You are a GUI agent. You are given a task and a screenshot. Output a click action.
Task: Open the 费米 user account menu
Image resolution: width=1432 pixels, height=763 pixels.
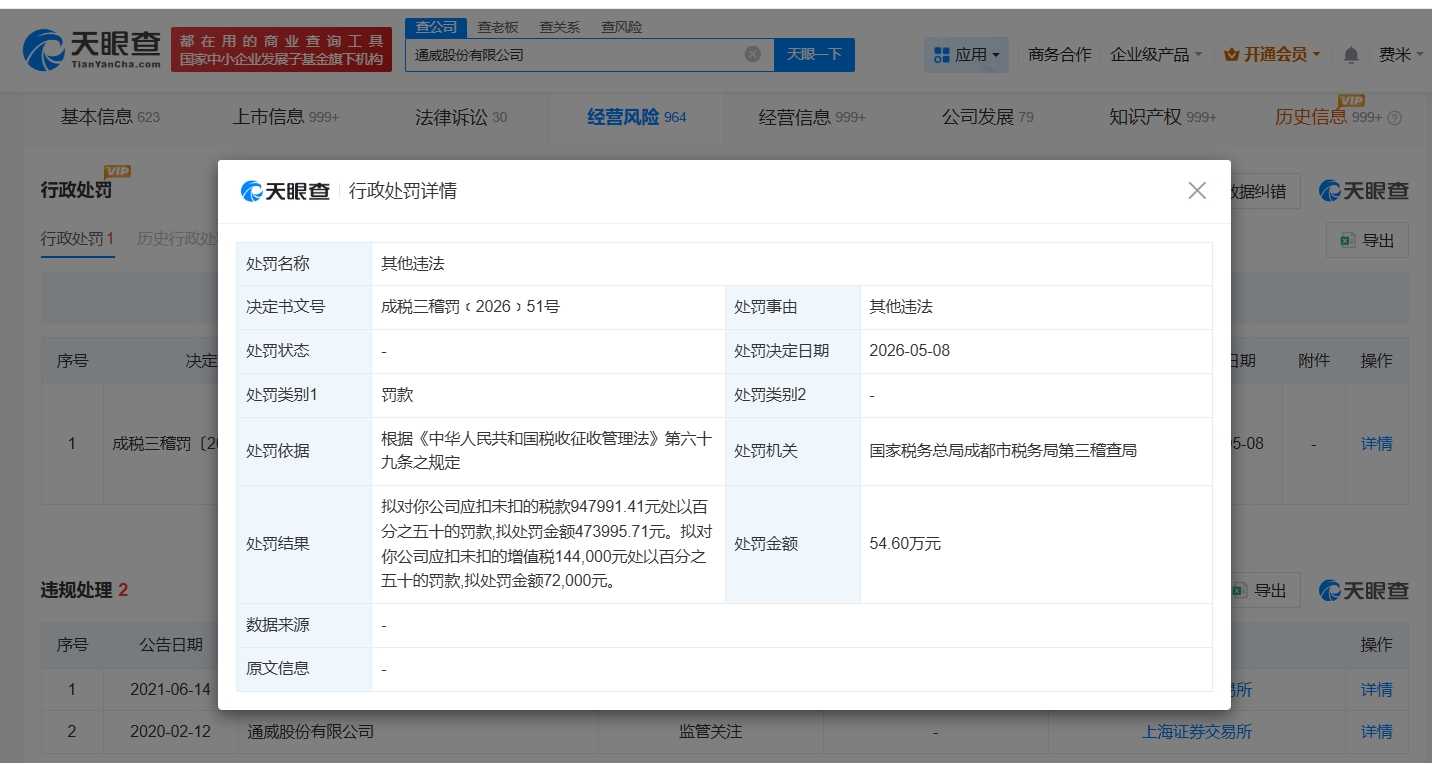(1401, 54)
